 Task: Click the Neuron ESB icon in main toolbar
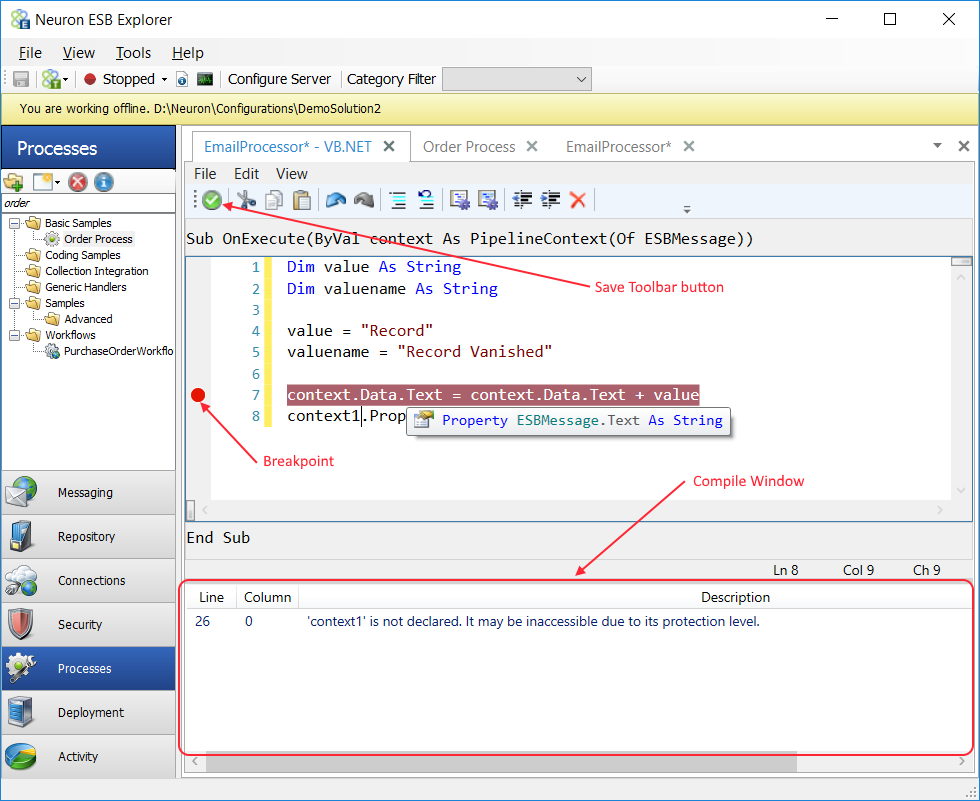pos(51,79)
